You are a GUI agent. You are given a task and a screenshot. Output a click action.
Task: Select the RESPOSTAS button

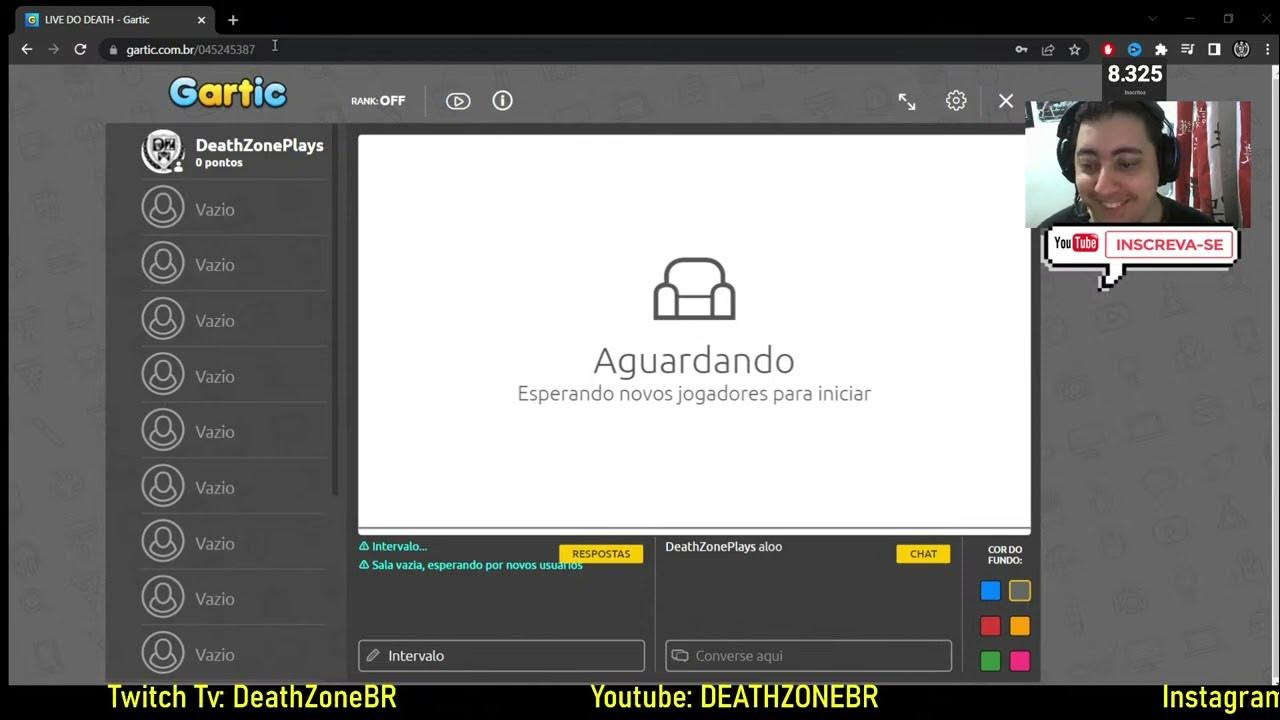(x=601, y=554)
